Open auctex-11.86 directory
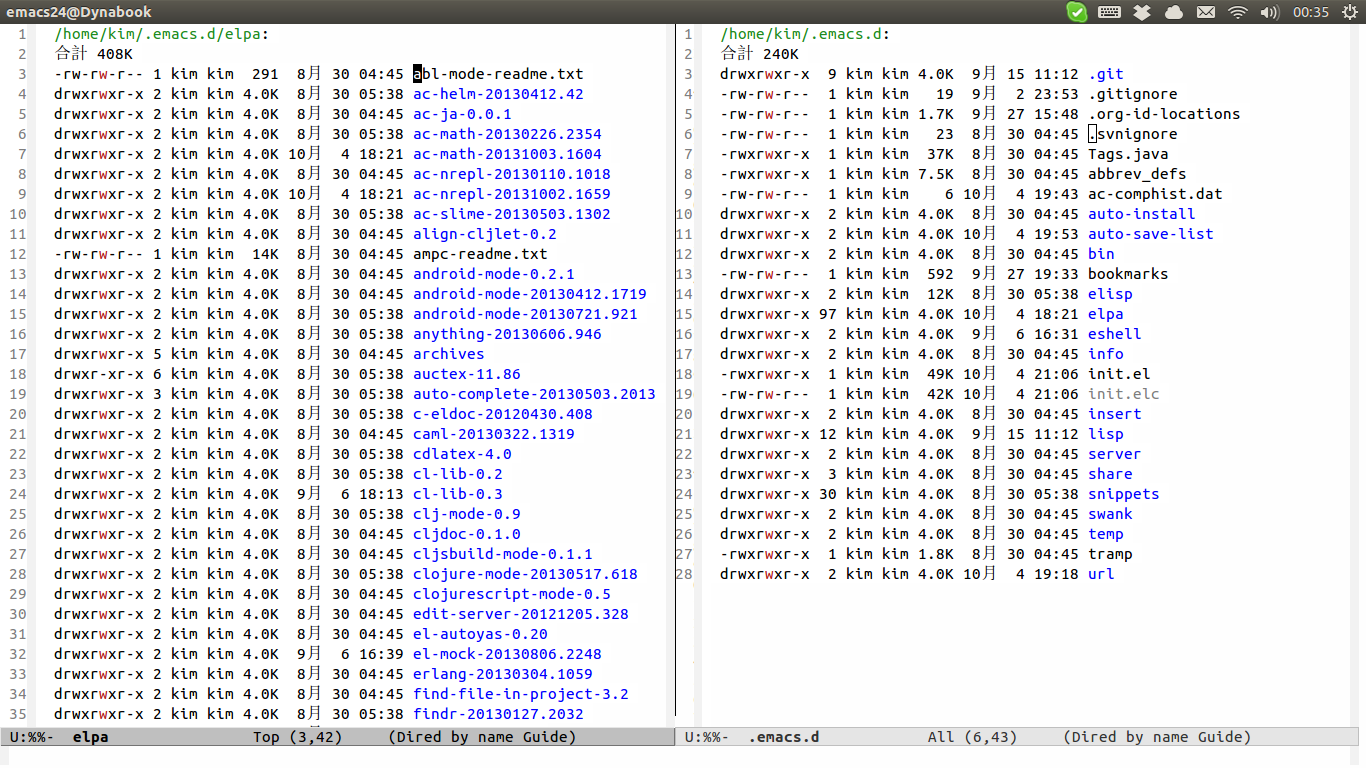1366x768 pixels. click(x=467, y=374)
